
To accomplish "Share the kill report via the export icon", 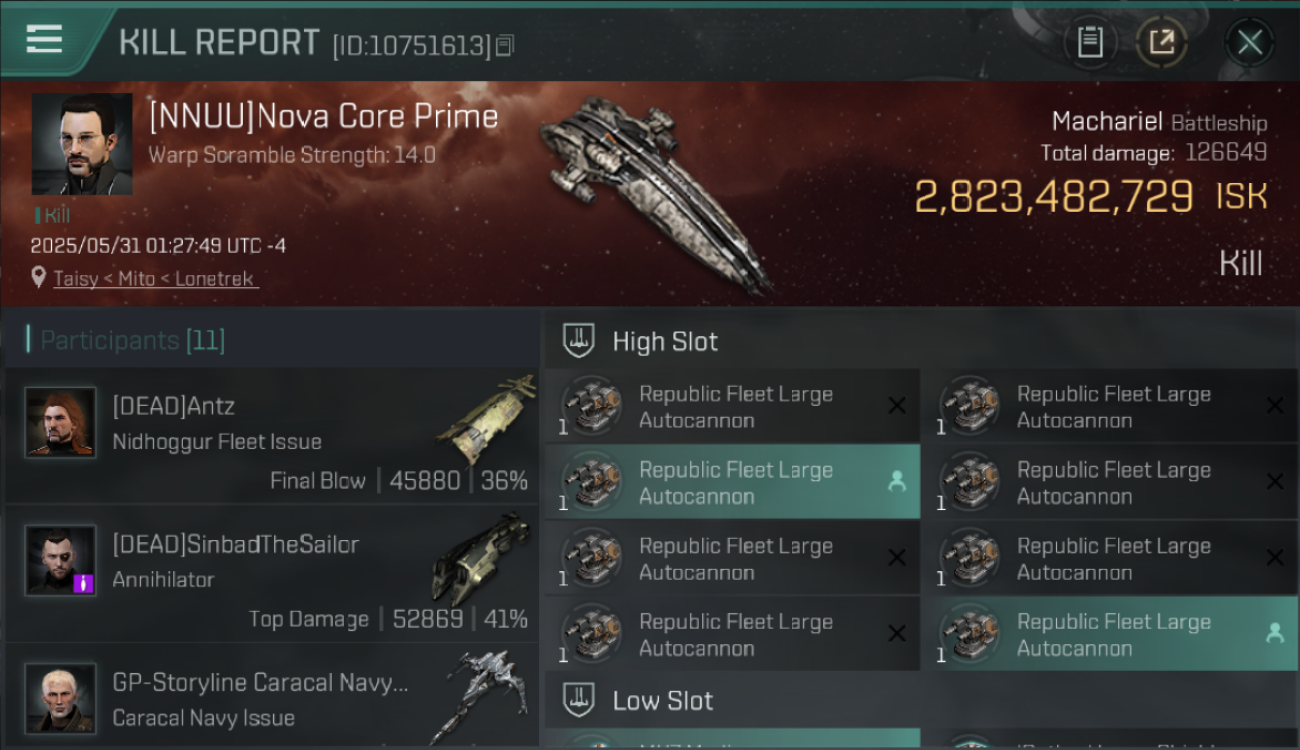I will click(1161, 42).
